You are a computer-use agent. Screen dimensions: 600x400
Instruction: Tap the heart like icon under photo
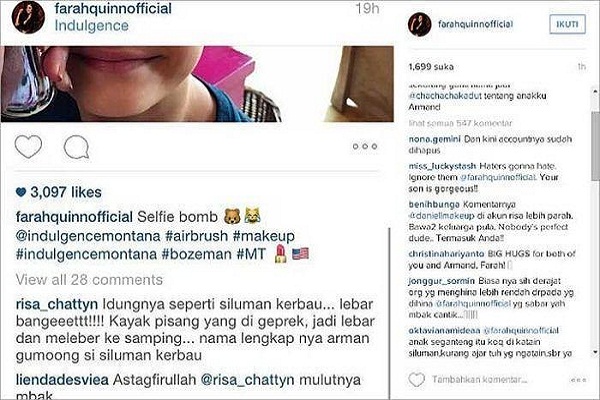pyautogui.click(x=28, y=147)
